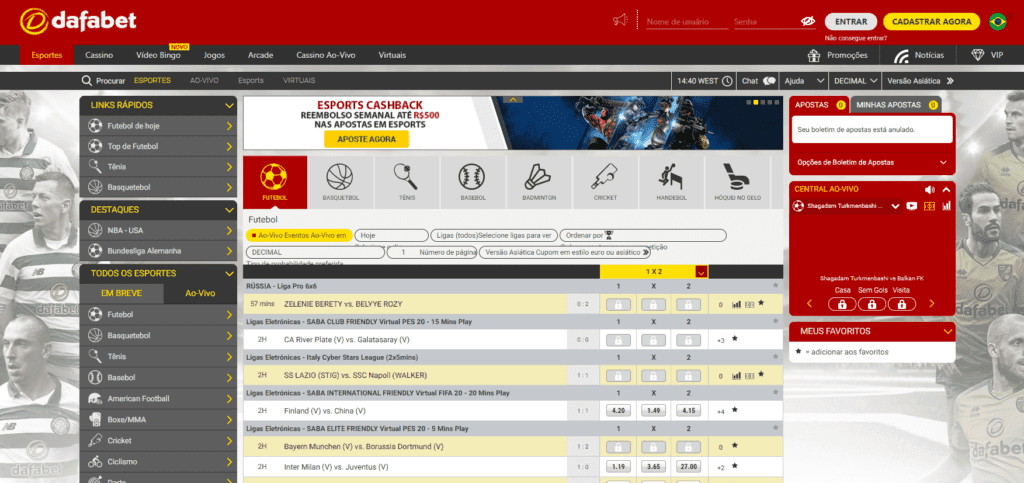Add ZELENIE BERETY match to favorites star
1024x483 pixels.
761,304
